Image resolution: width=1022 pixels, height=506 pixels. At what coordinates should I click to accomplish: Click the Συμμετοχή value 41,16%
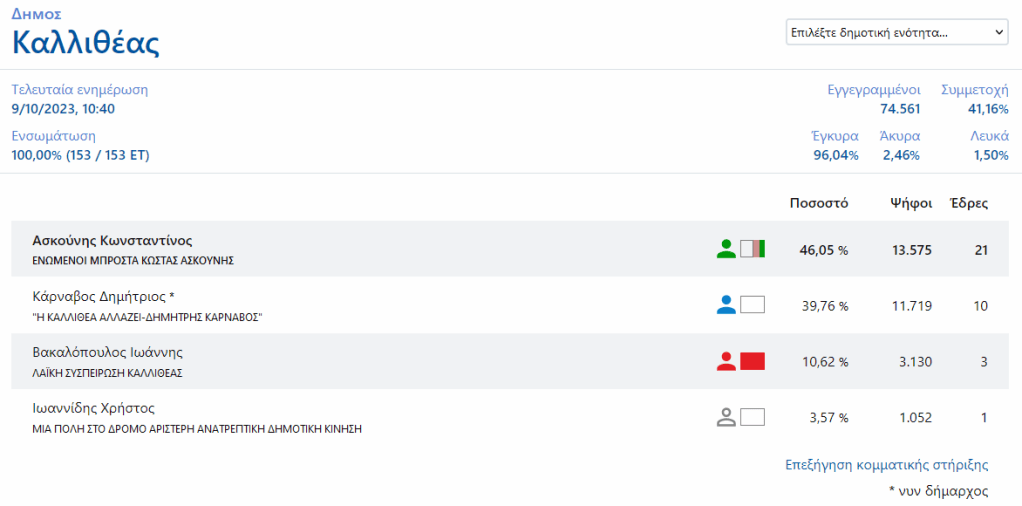tap(987, 109)
